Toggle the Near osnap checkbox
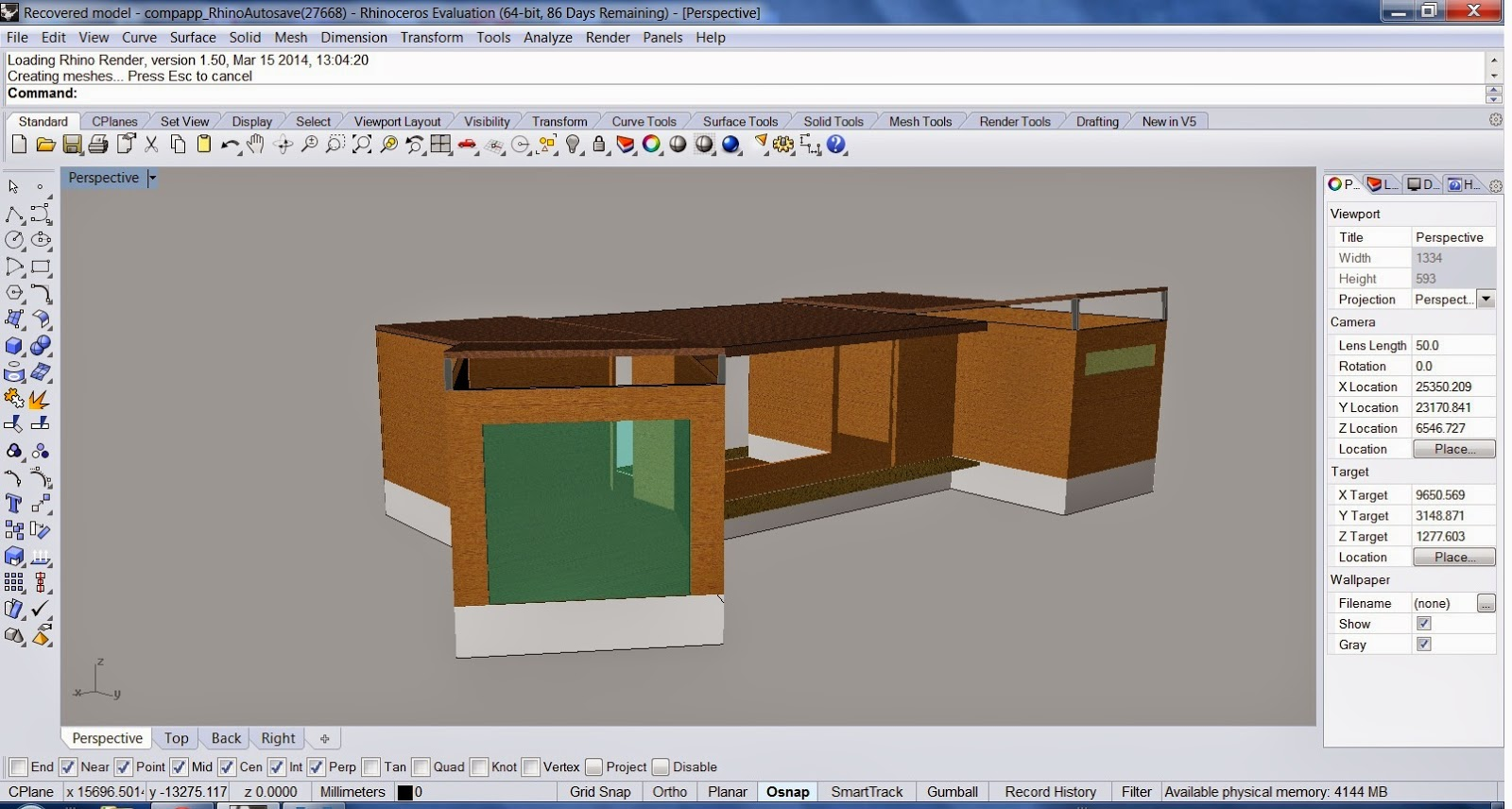 coord(68,766)
